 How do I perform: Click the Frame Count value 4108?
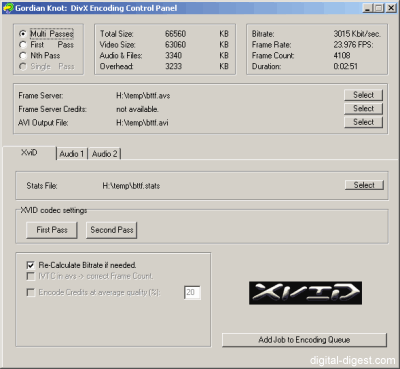point(342,56)
